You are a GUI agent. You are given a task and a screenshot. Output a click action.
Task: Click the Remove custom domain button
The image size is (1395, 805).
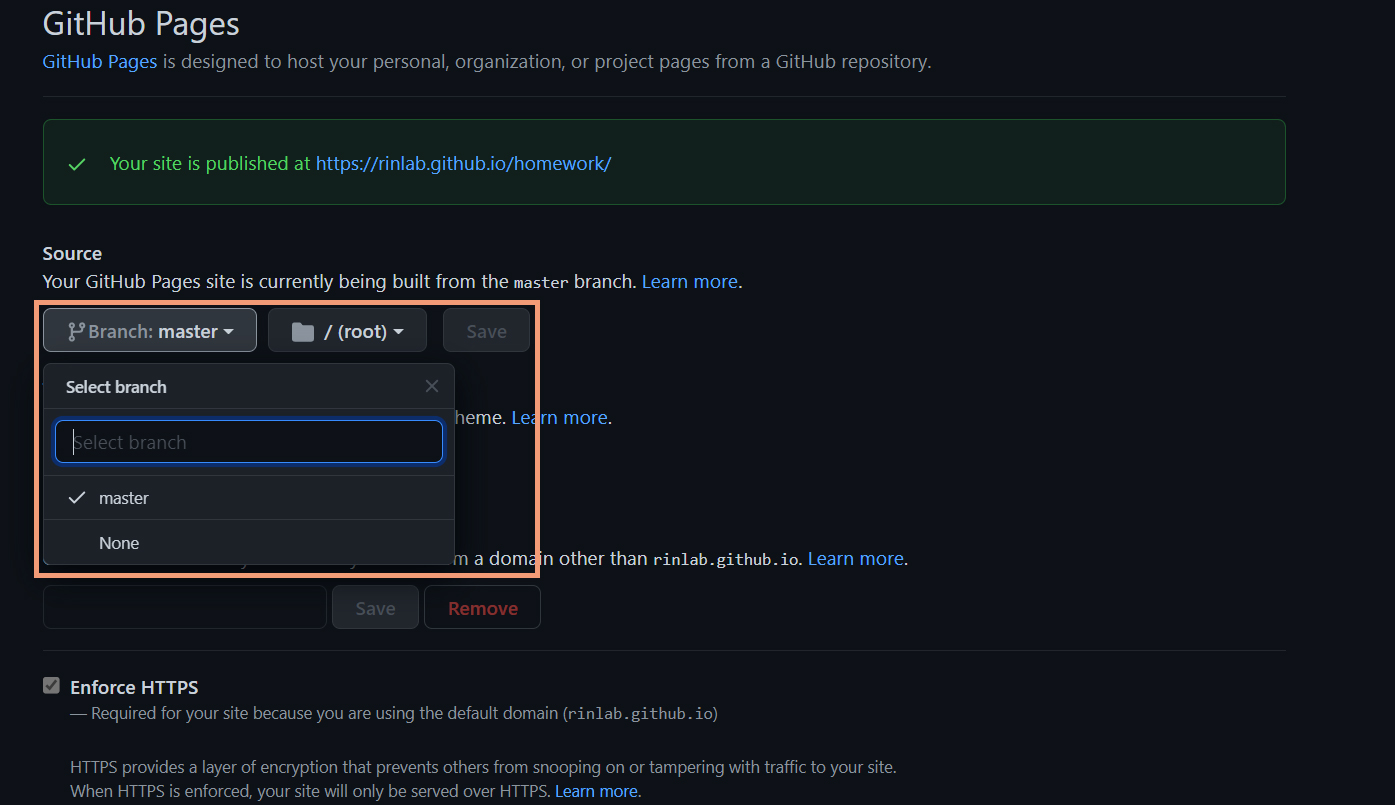pyautogui.click(x=483, y=608)
